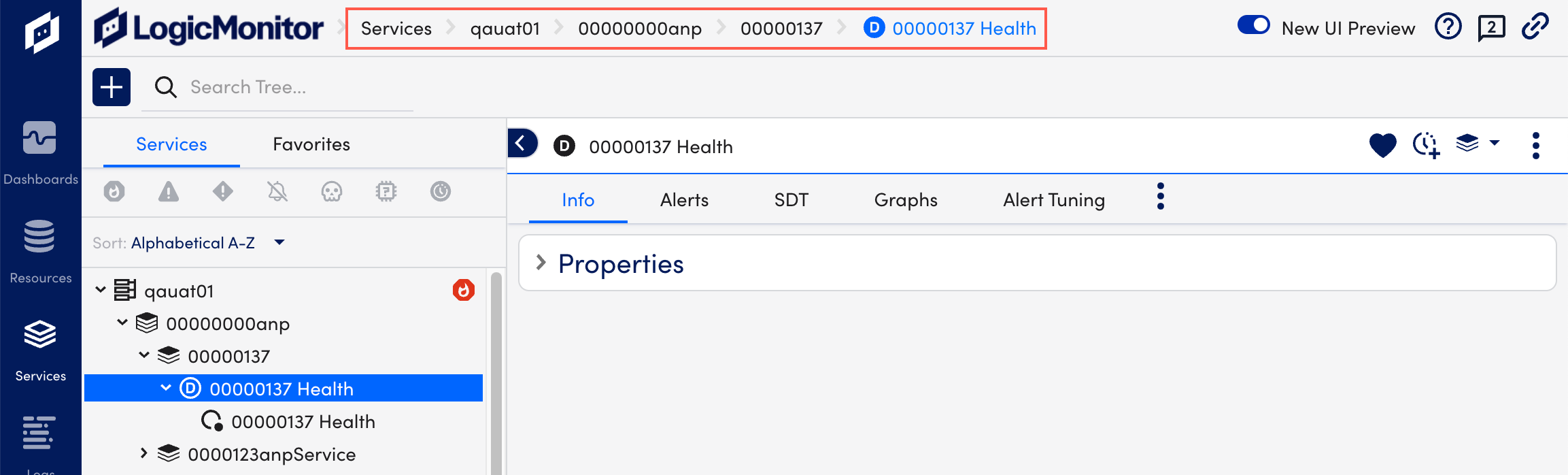The height and width of the screenshot is (475, 1568).
Task: Expand the 0000123anpService tree node
Action: [x=143, y=453]
